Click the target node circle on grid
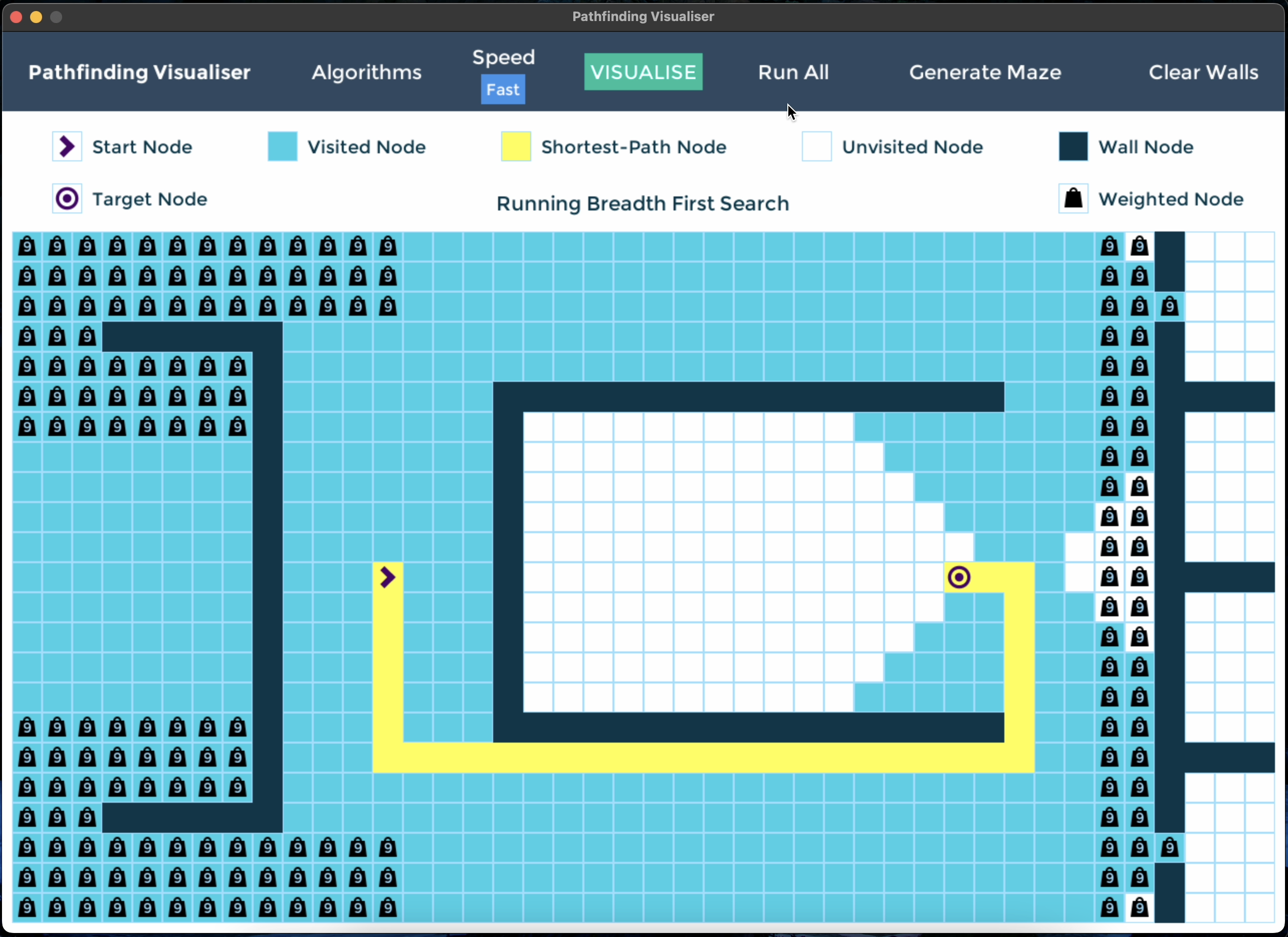Image resolution: width=1288 pixels, height=937 pixels. click(x=959, y=577)
